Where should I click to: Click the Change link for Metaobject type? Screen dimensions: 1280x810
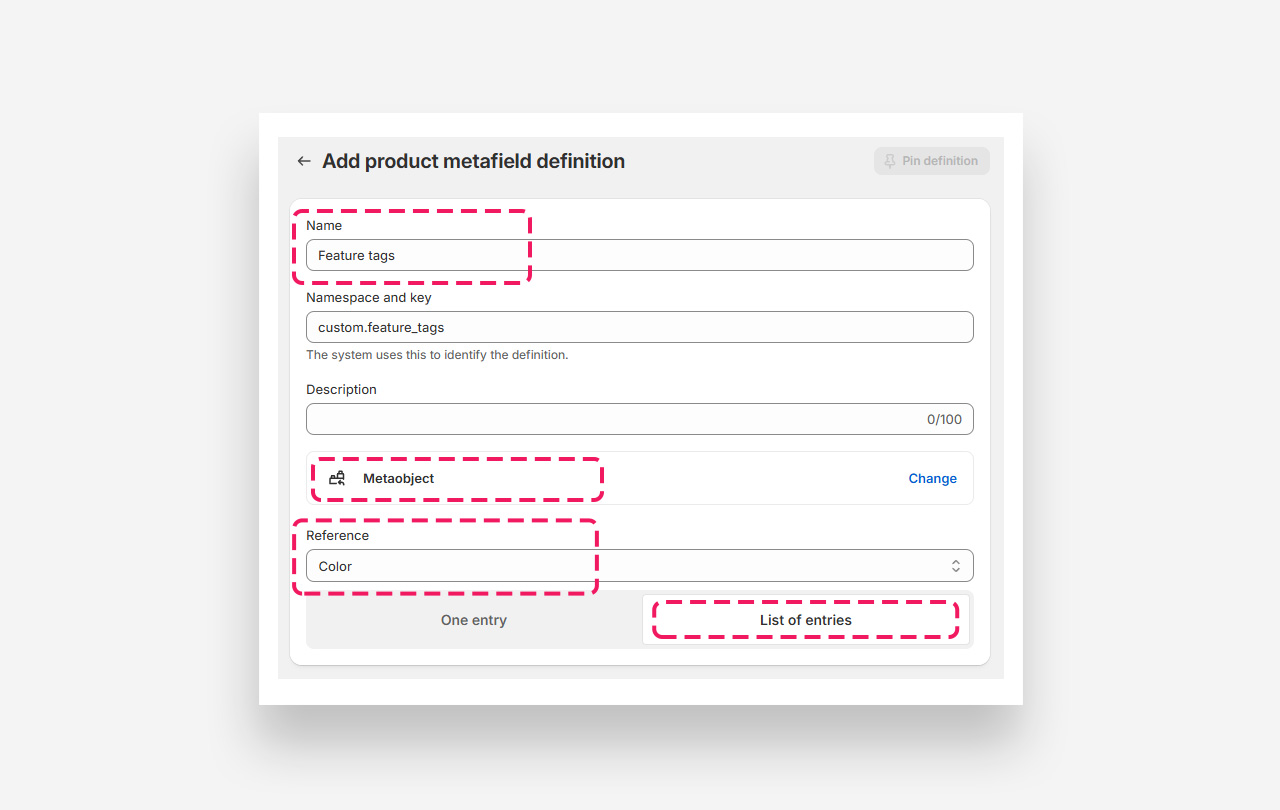pos(932,479)
